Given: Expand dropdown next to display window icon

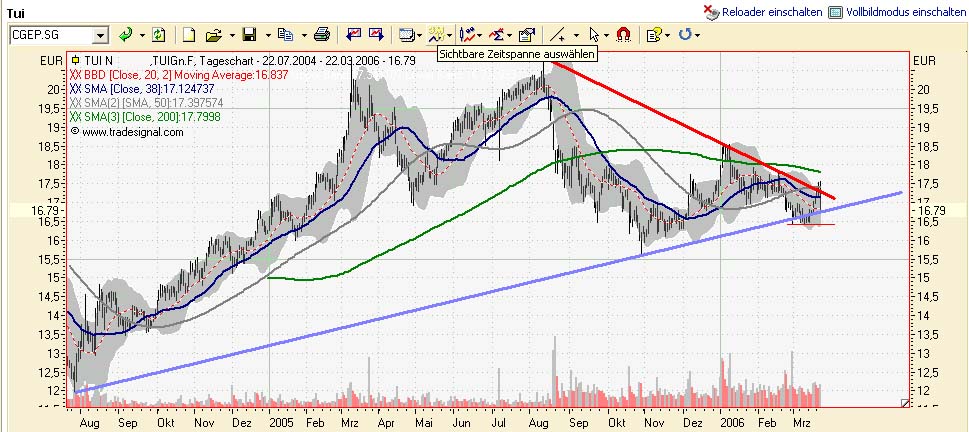Looking at the screenshot, I should click(x=420, y=35).
